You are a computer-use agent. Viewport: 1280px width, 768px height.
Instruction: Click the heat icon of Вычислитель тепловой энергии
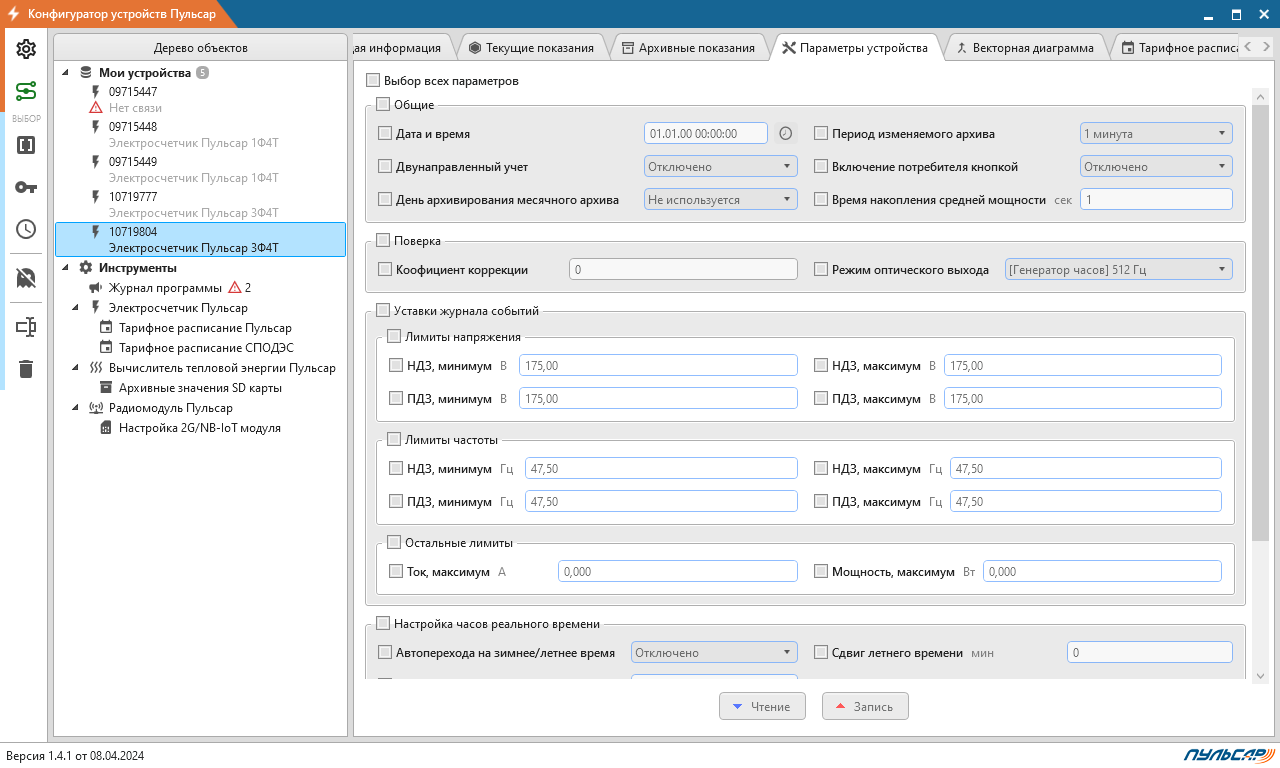coord(96,368)
